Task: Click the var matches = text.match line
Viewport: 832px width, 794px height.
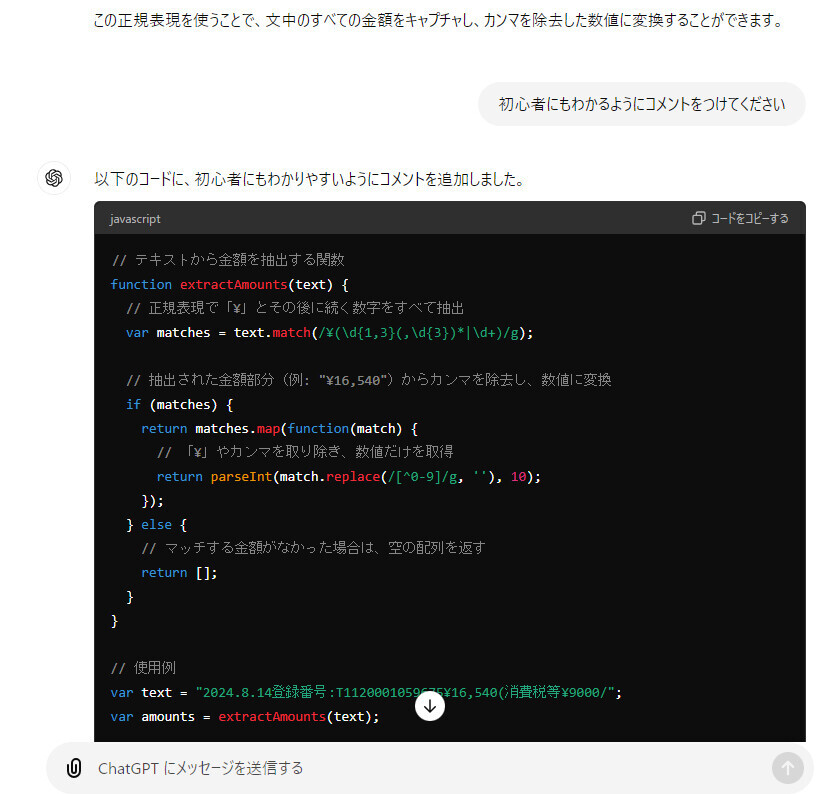Action: (330, 333)
